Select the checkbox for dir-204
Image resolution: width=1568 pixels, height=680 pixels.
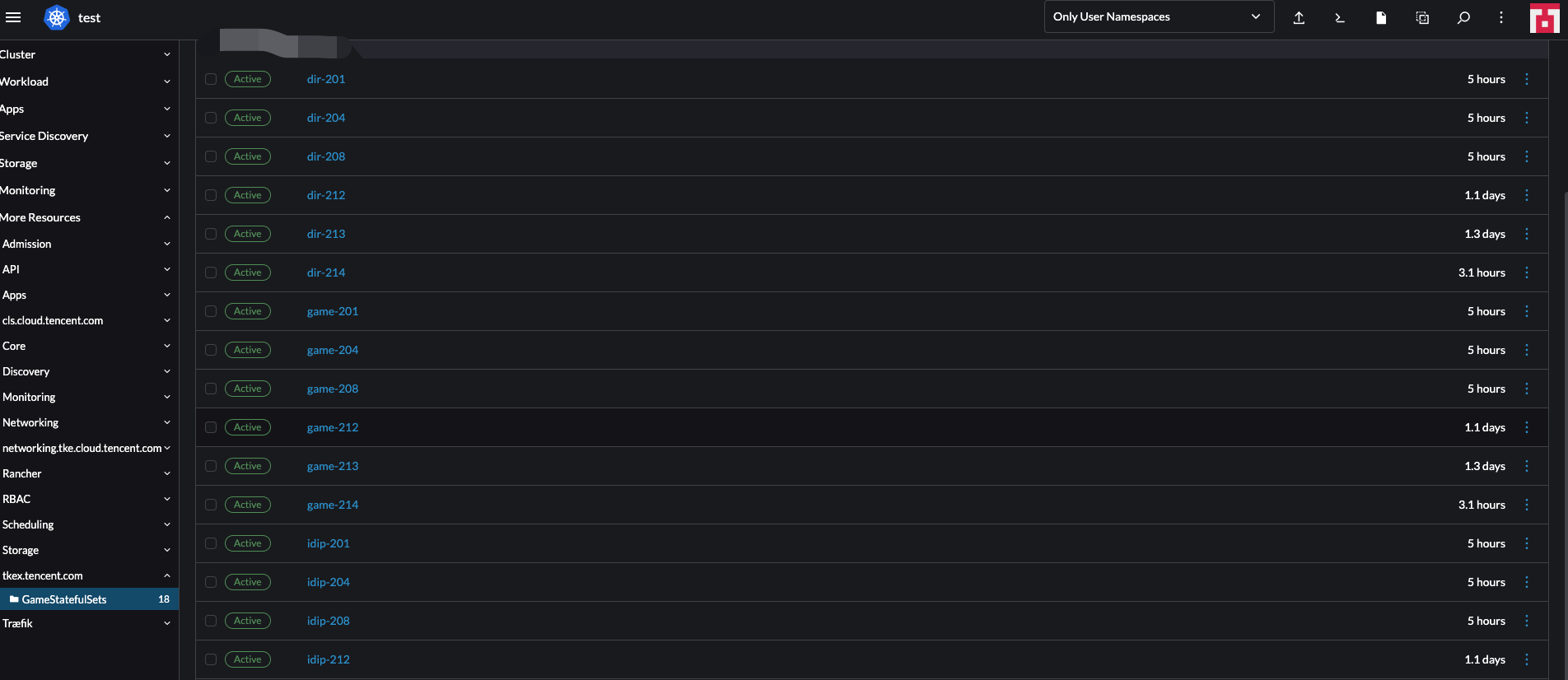211,118
